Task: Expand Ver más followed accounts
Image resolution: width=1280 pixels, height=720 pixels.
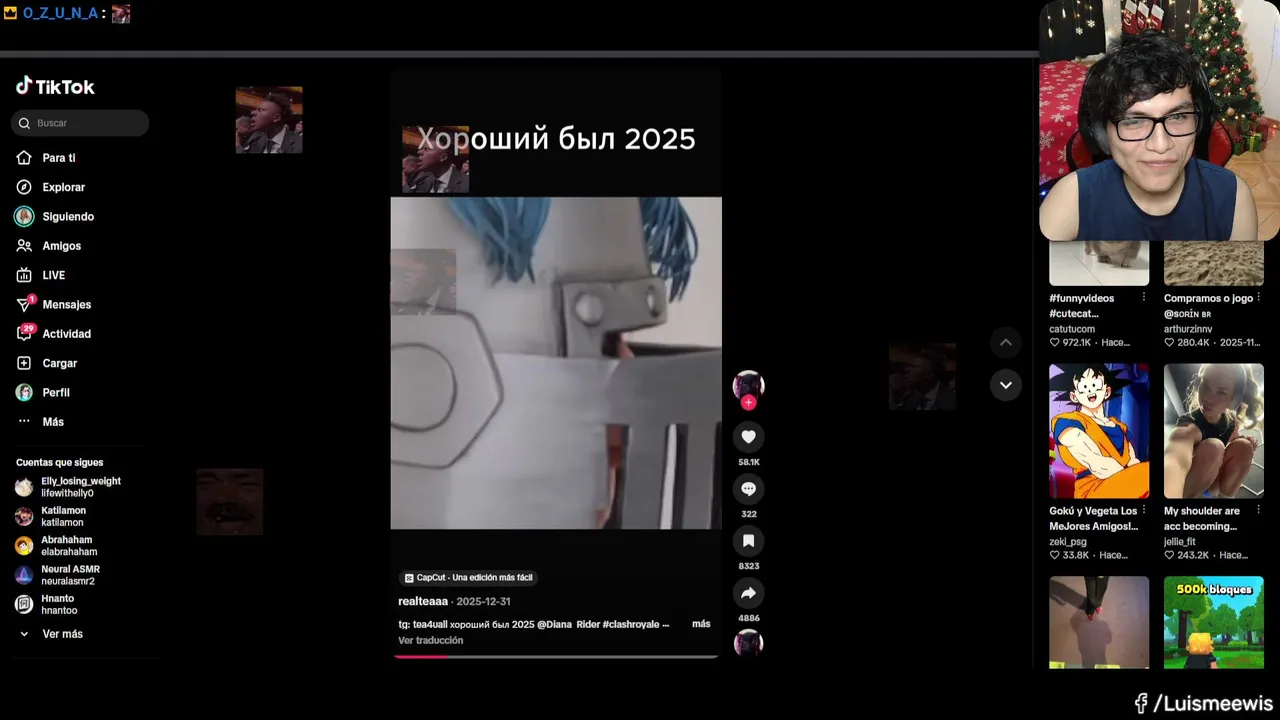Action: [51, 634]
